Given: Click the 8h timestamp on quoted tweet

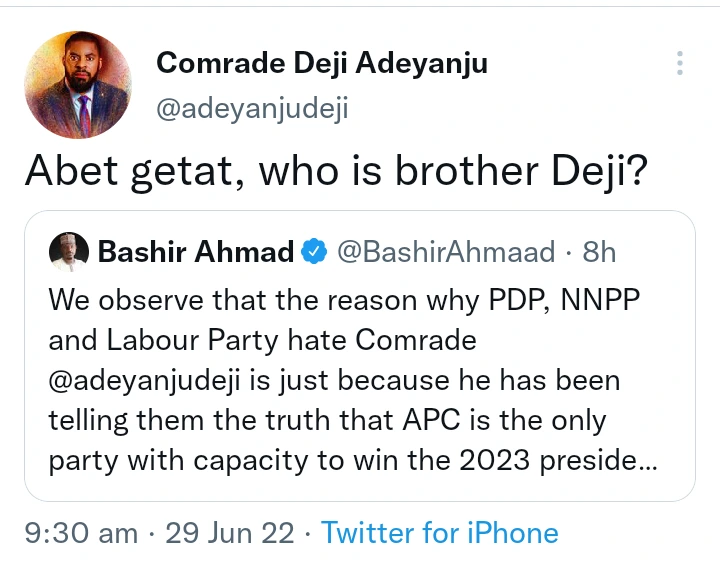Looking at the screenshot, I should pos(599,252).
